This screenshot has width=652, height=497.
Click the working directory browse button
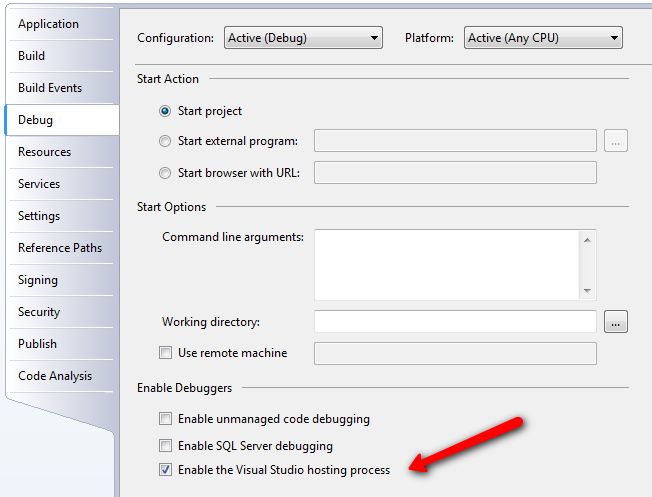(616, 322)
